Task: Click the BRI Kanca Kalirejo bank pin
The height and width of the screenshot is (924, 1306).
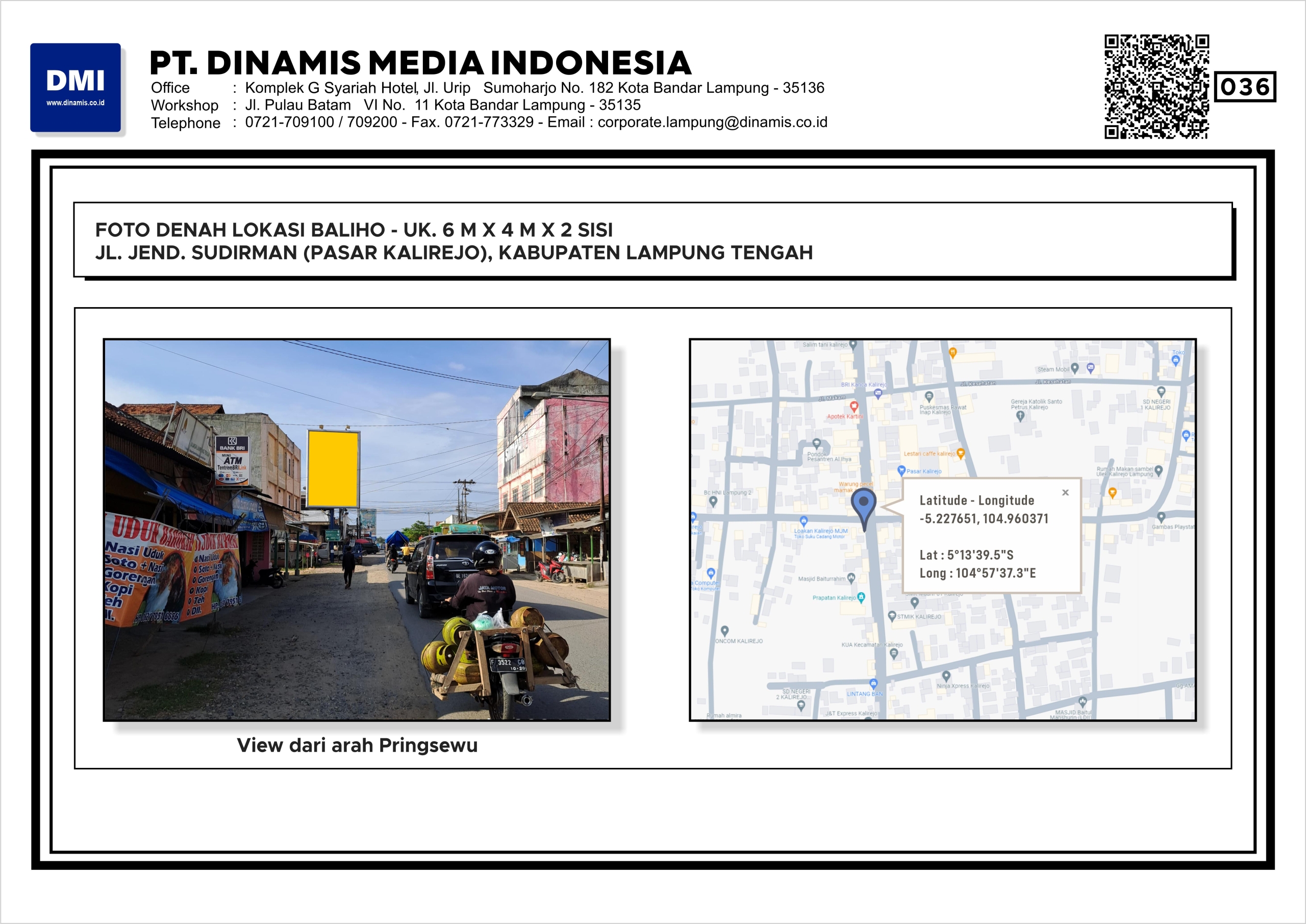Action: point(877,394)
